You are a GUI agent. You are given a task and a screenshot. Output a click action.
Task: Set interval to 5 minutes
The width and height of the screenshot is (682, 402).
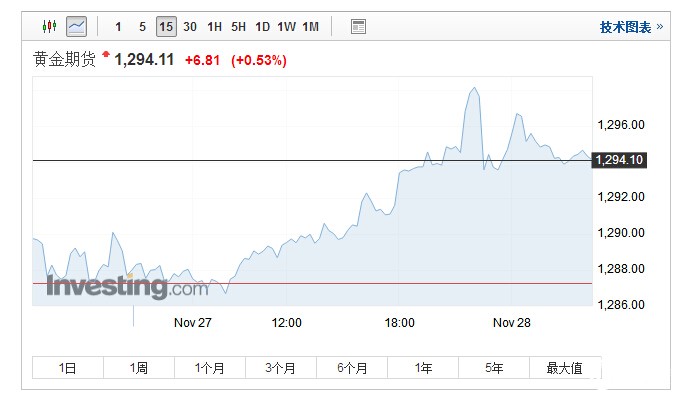[x=142, y=27]
